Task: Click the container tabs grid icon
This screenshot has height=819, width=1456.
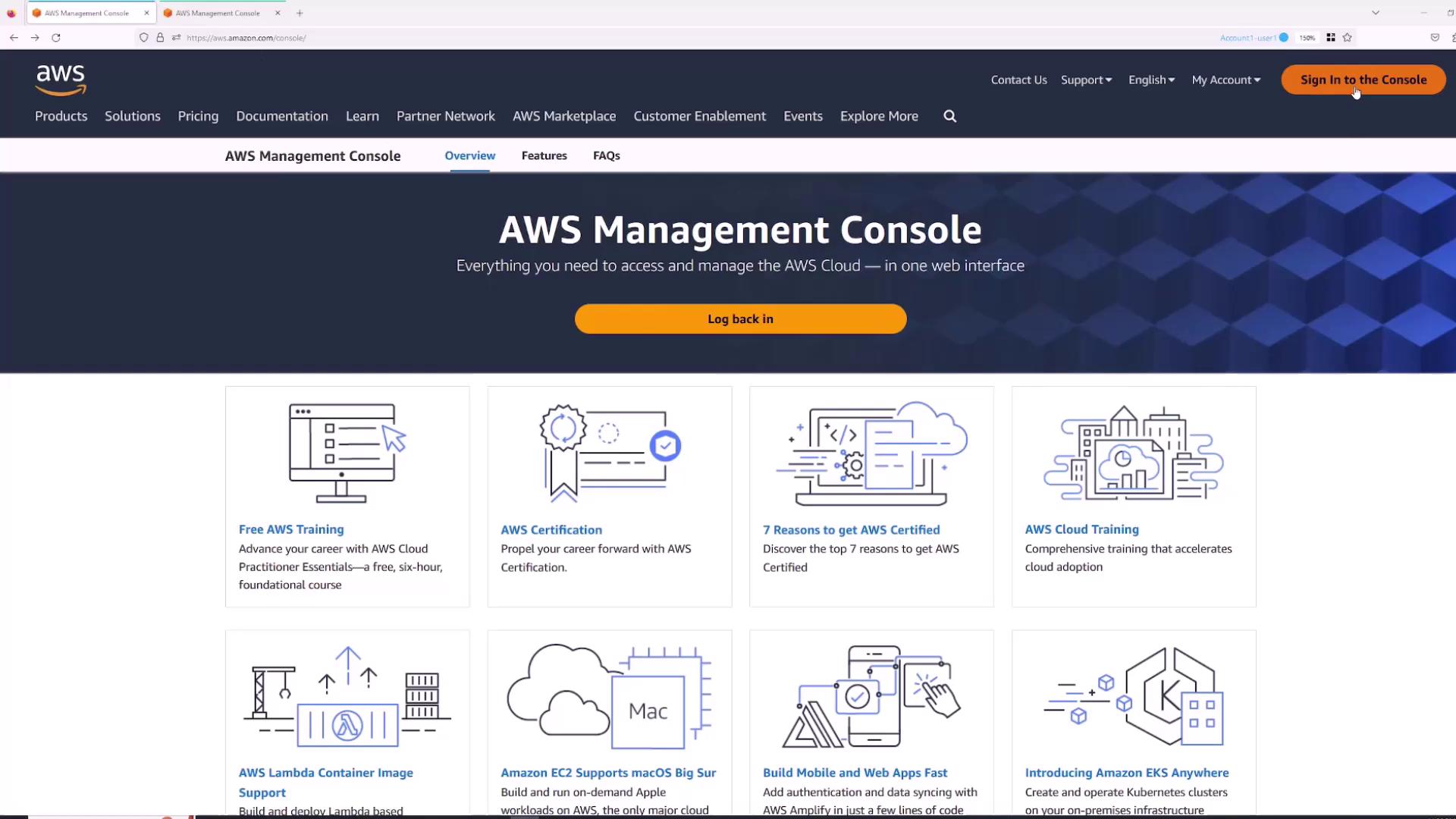Action: pos(1330,37)
